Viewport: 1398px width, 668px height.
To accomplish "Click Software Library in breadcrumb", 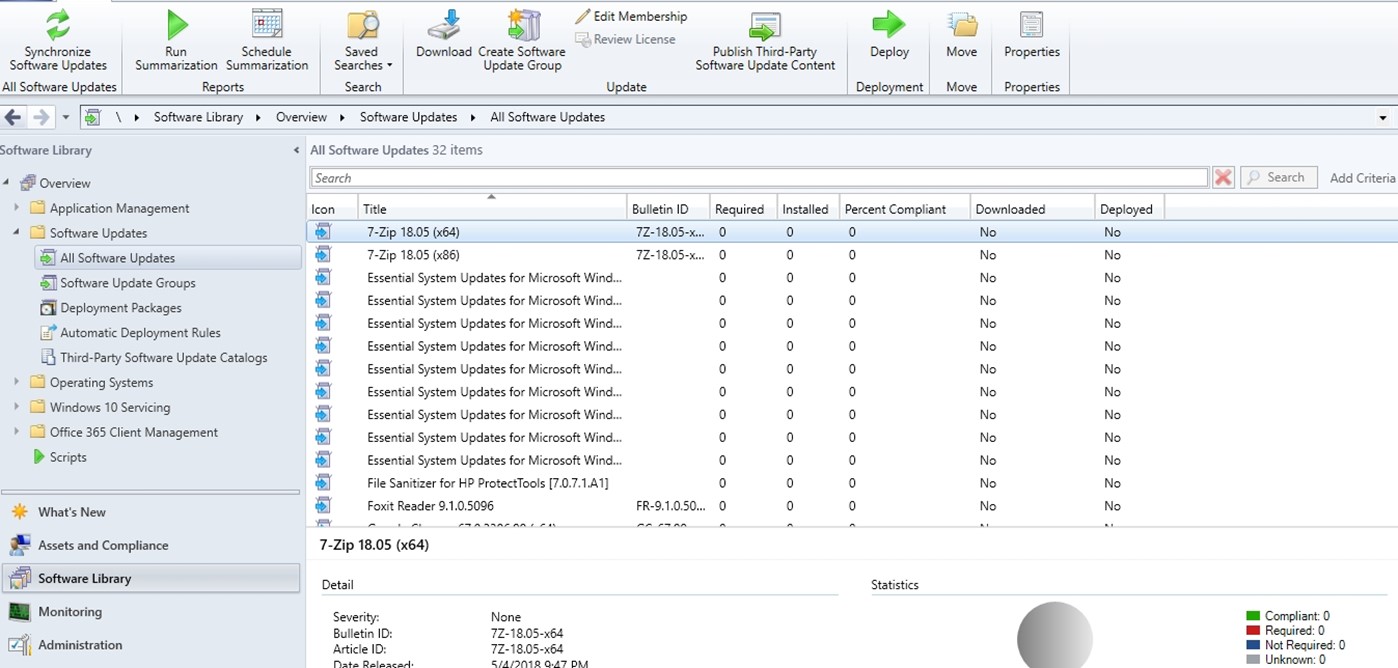I will pyautogui.click(x=198, y=117).
